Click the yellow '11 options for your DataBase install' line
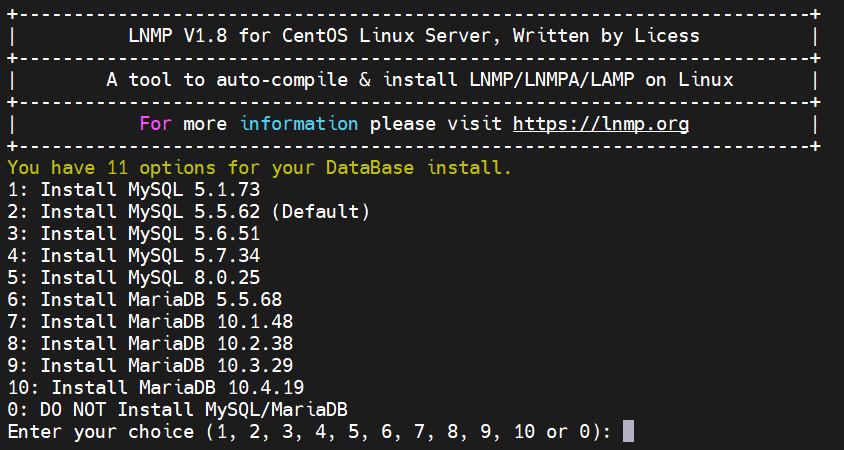This screenshot has height=450, width=844. [259, 168]
